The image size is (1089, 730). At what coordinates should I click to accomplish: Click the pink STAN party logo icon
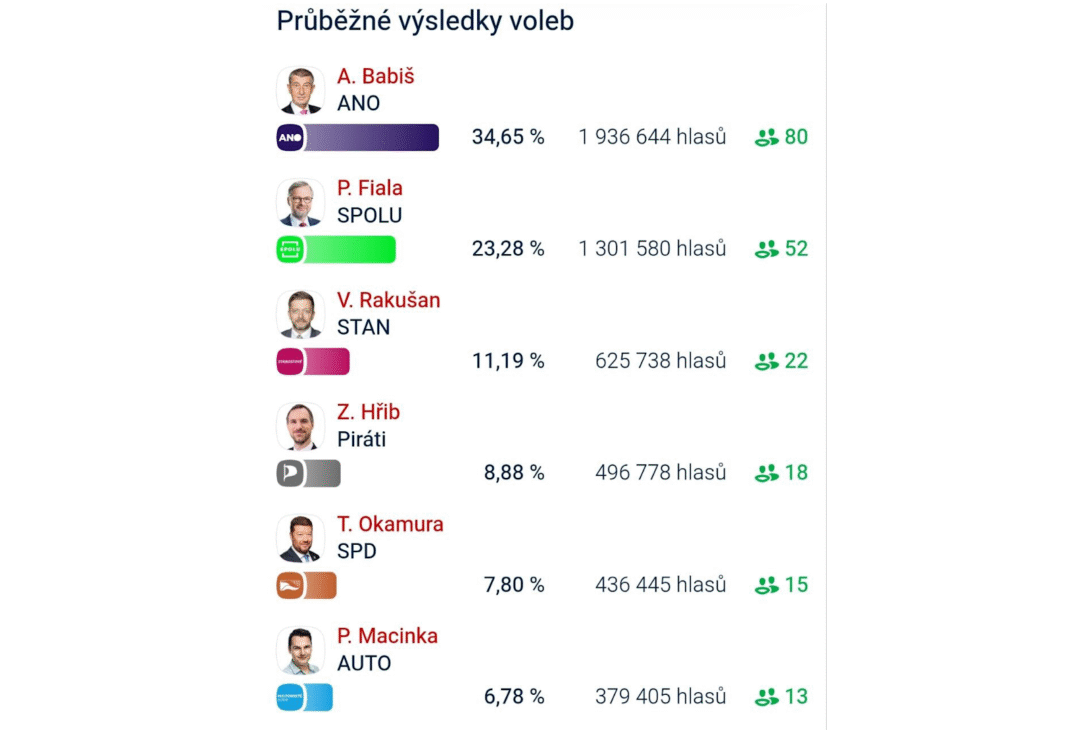(290, 361)
